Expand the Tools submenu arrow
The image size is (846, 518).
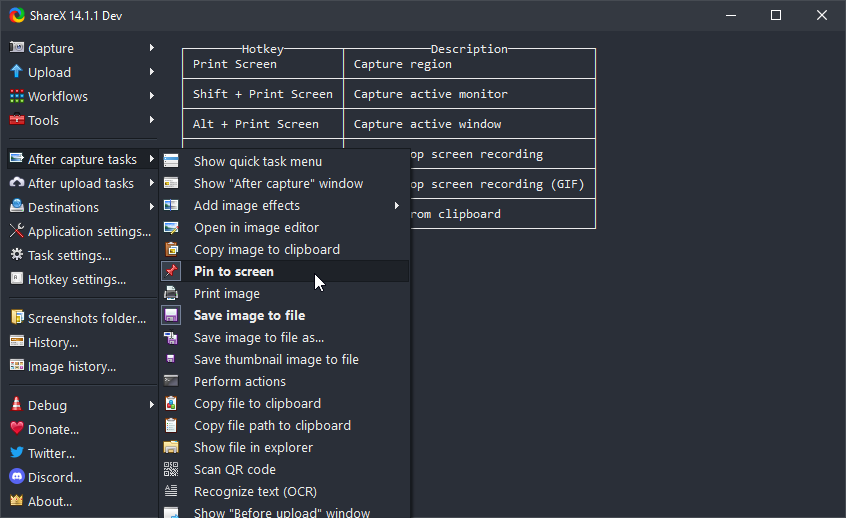(x=152, y=119)
